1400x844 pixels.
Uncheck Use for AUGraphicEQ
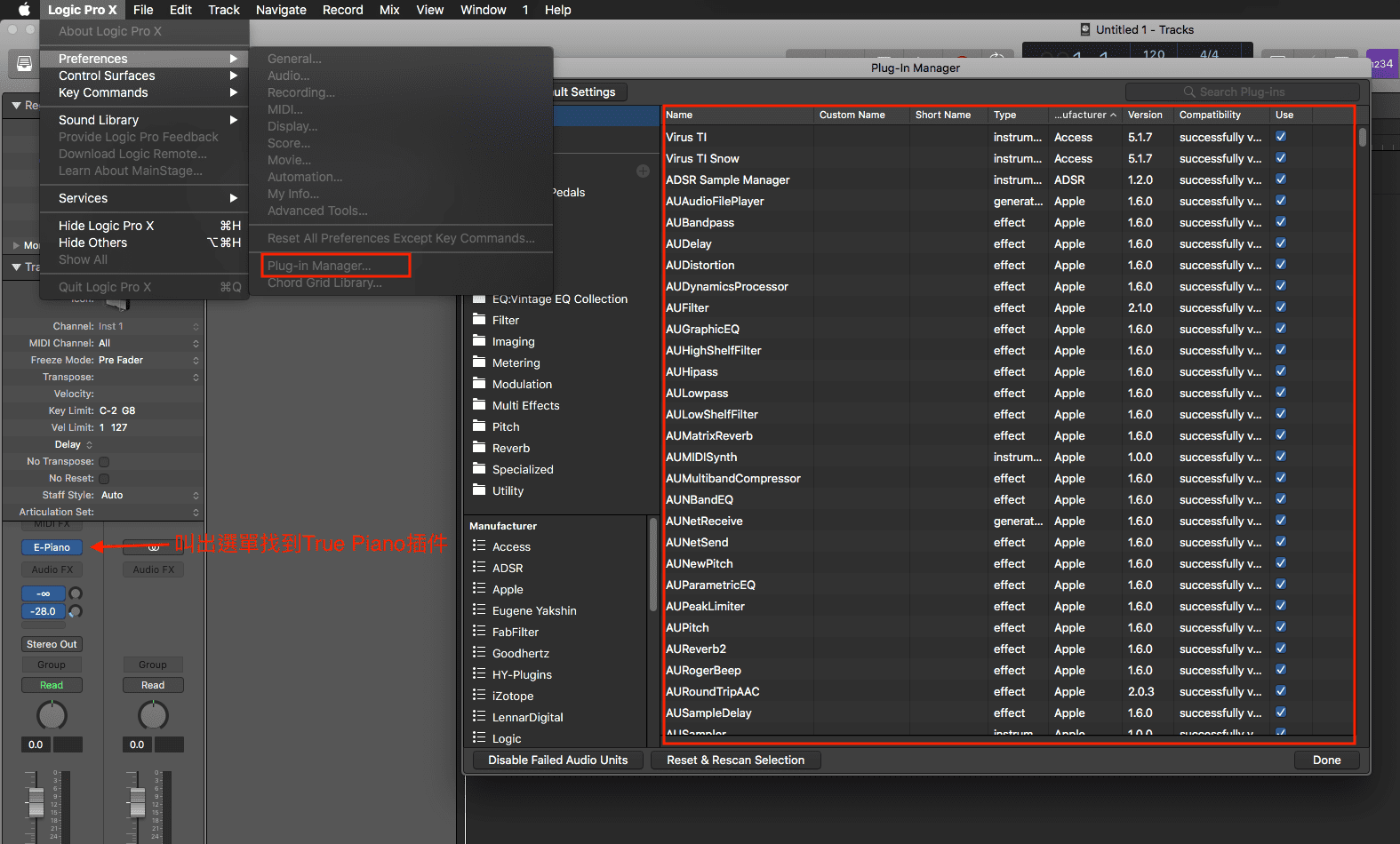pyautogui.click(x=1281, y=329)
